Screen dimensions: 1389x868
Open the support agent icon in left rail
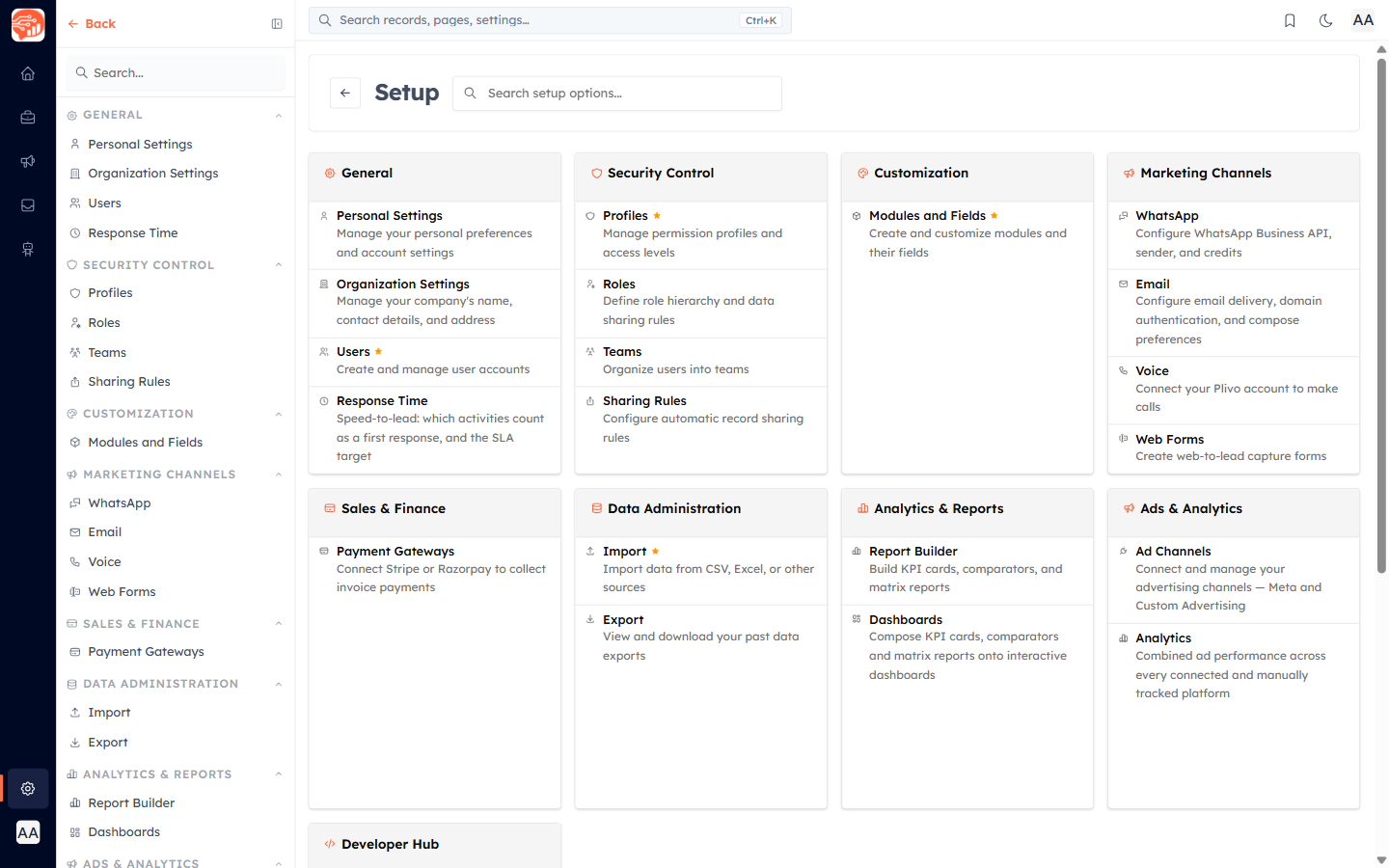pos(28,250)
